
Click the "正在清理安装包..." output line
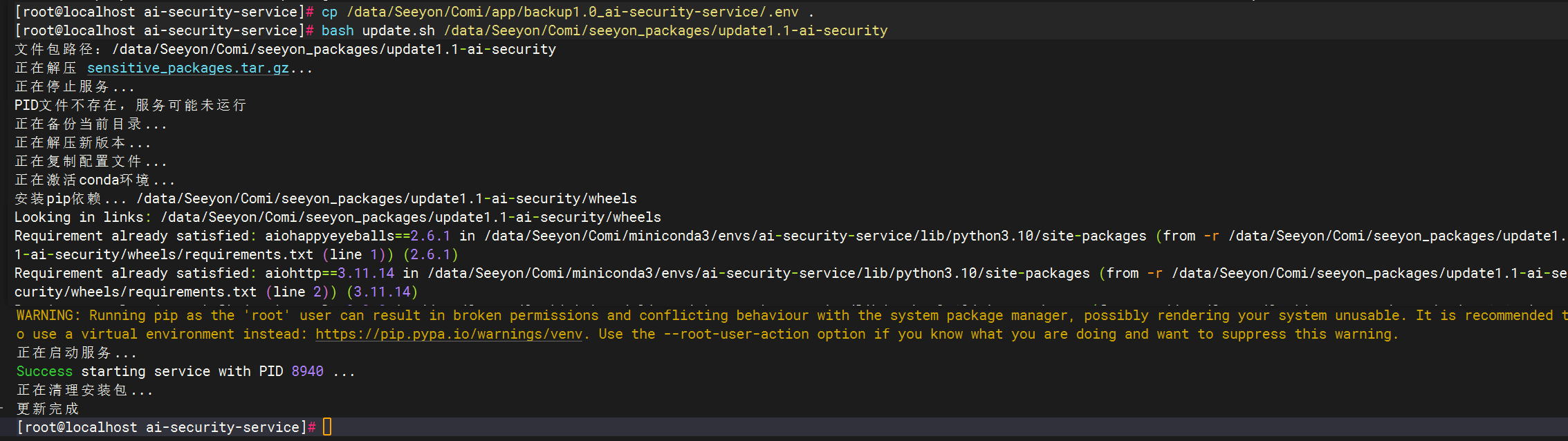coord(84,391)
